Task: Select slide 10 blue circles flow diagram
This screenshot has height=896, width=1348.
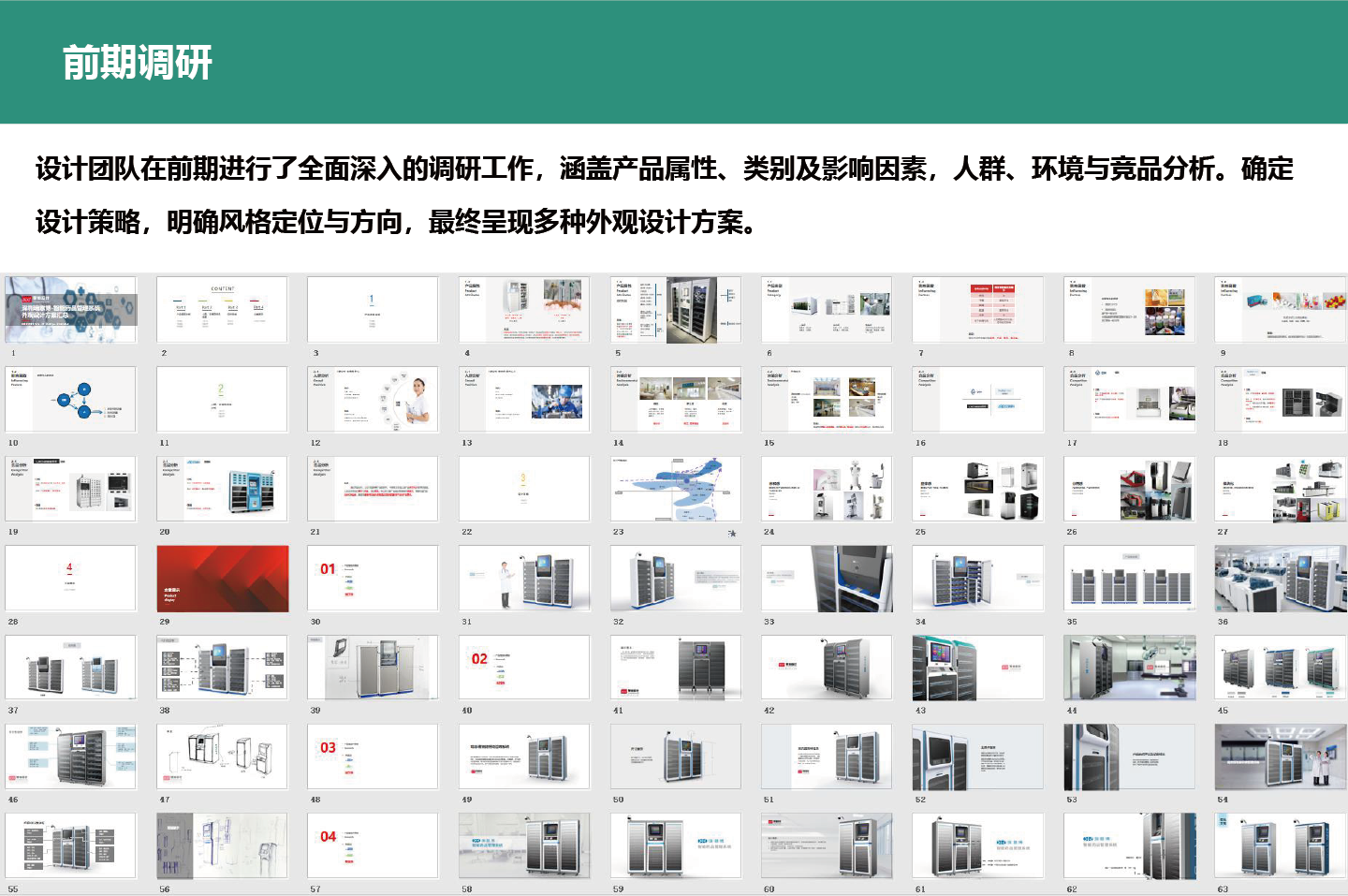Action: click(x=70, y=398)
